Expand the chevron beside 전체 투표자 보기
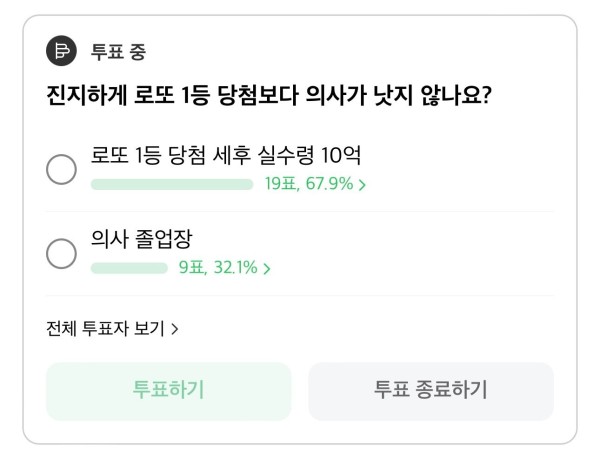The width and height of the screenshot is (600, 460). click(174, 329)
